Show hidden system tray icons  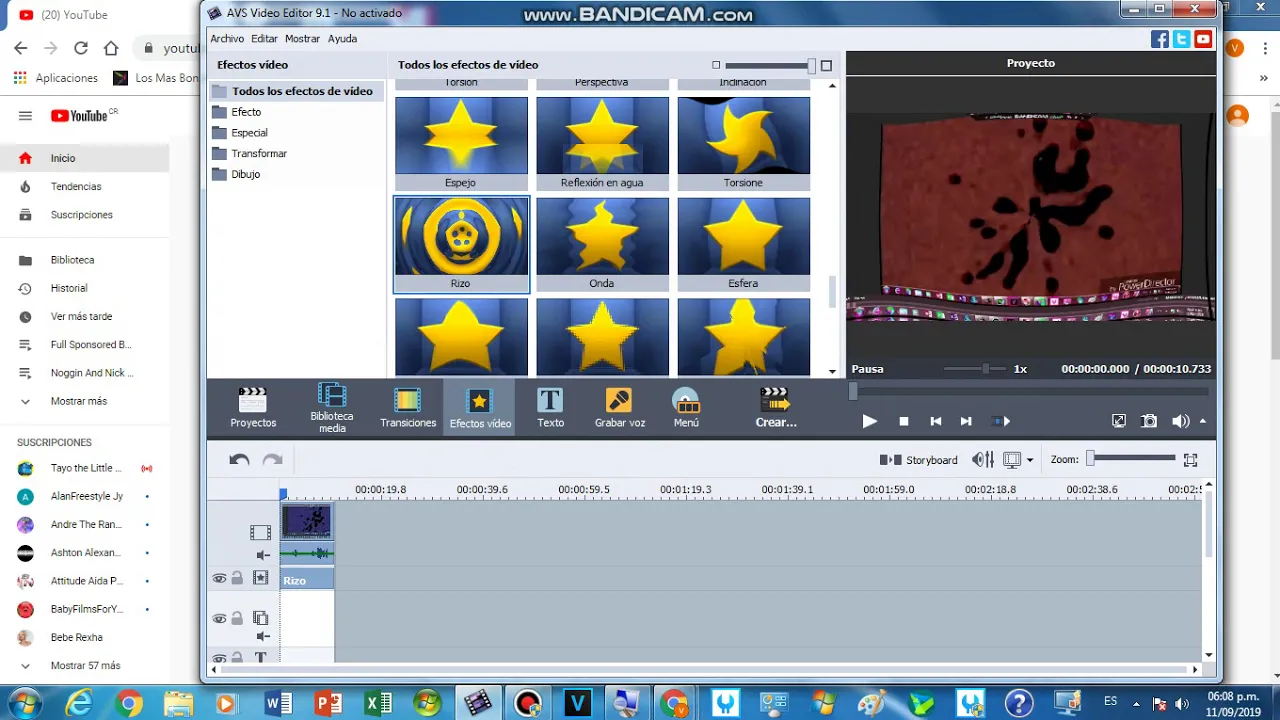[x=1137, y=702]
